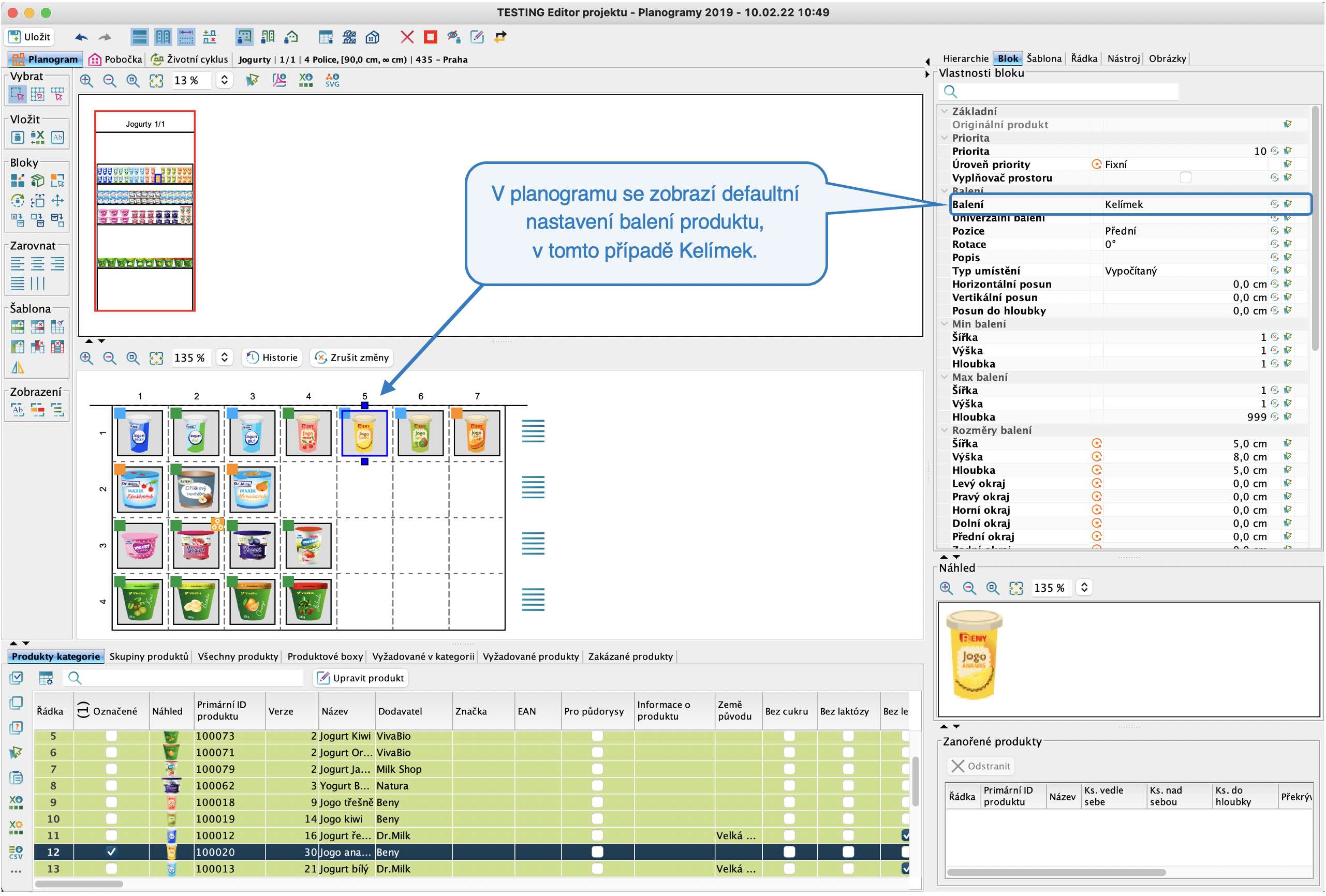
Task: Click first display icon under Zobrazení
Action: 17,410
